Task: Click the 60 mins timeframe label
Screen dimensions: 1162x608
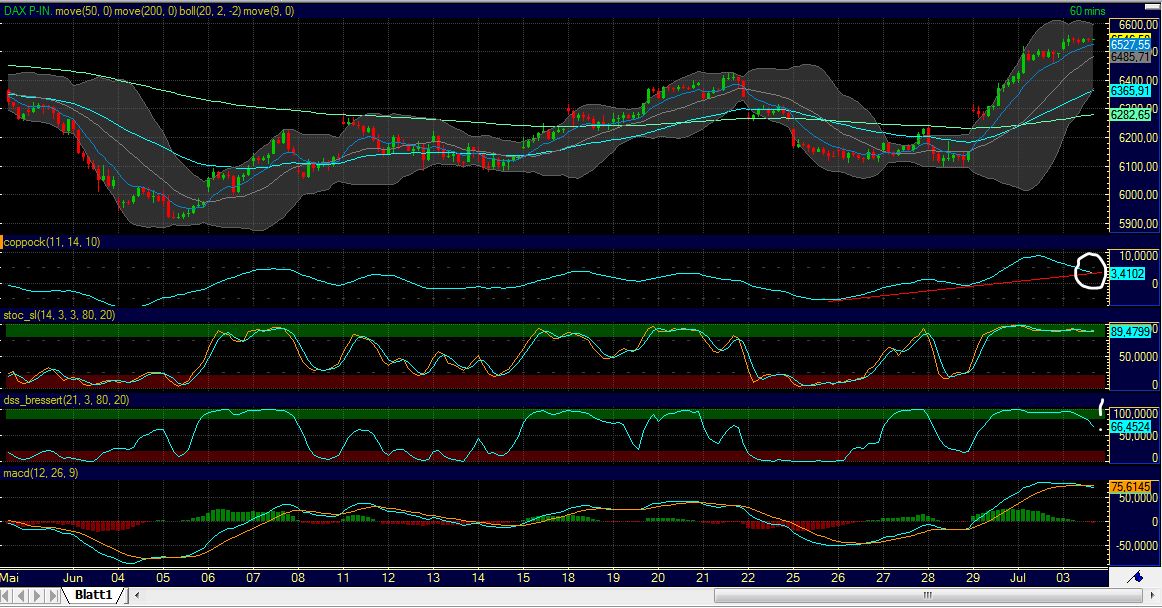Action: point(1087,11)
